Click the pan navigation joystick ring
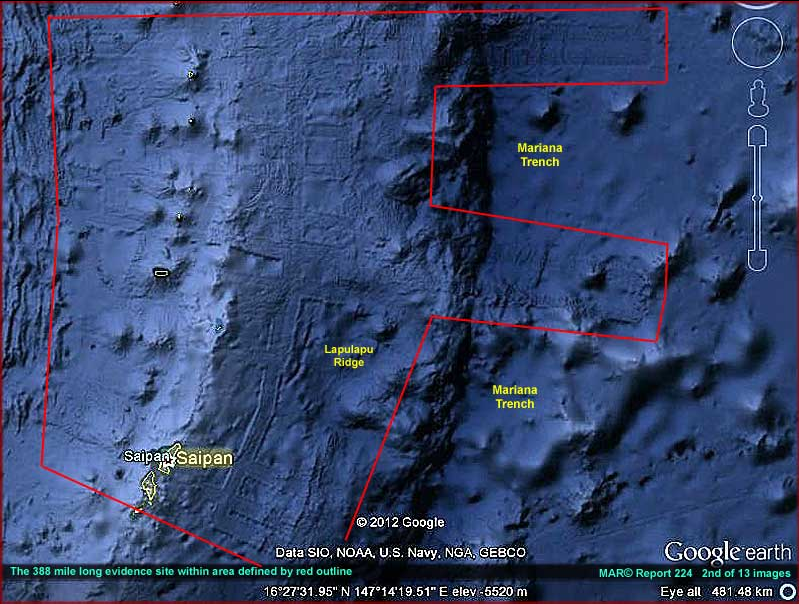 [x=757, y=43]
